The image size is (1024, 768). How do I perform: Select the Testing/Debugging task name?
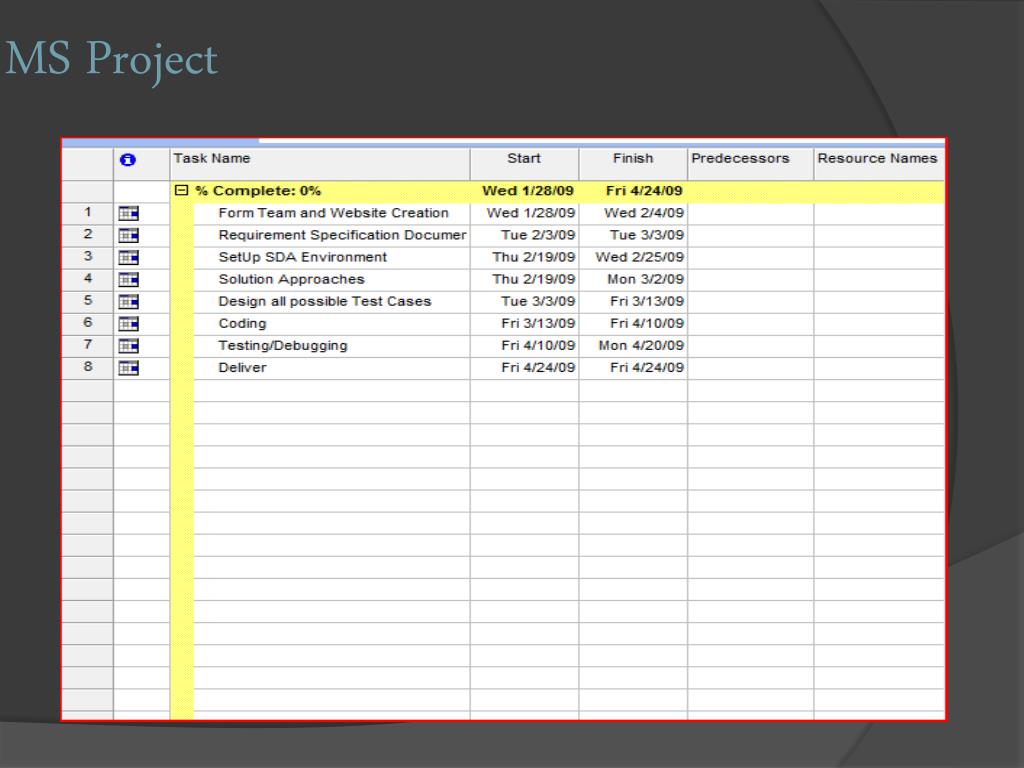tap(283, 346)
